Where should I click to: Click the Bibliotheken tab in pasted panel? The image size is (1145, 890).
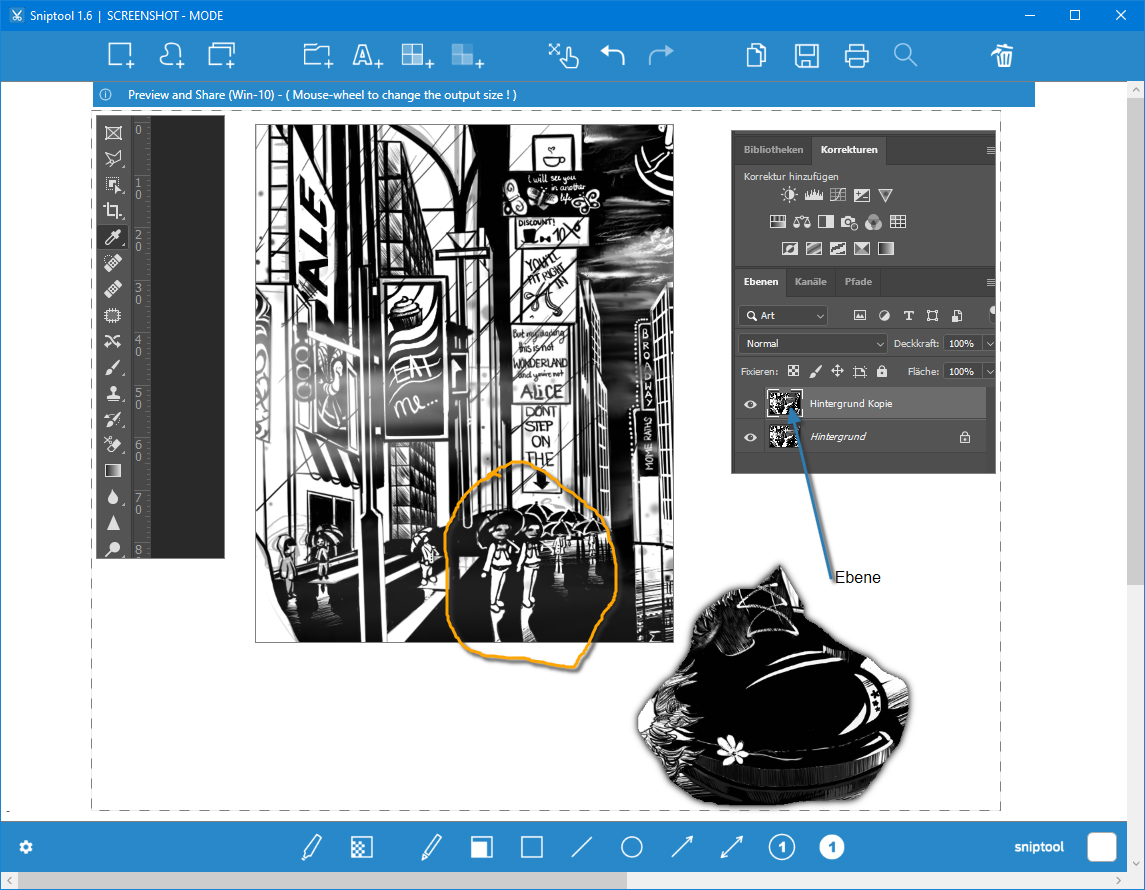tap(773, 150)
